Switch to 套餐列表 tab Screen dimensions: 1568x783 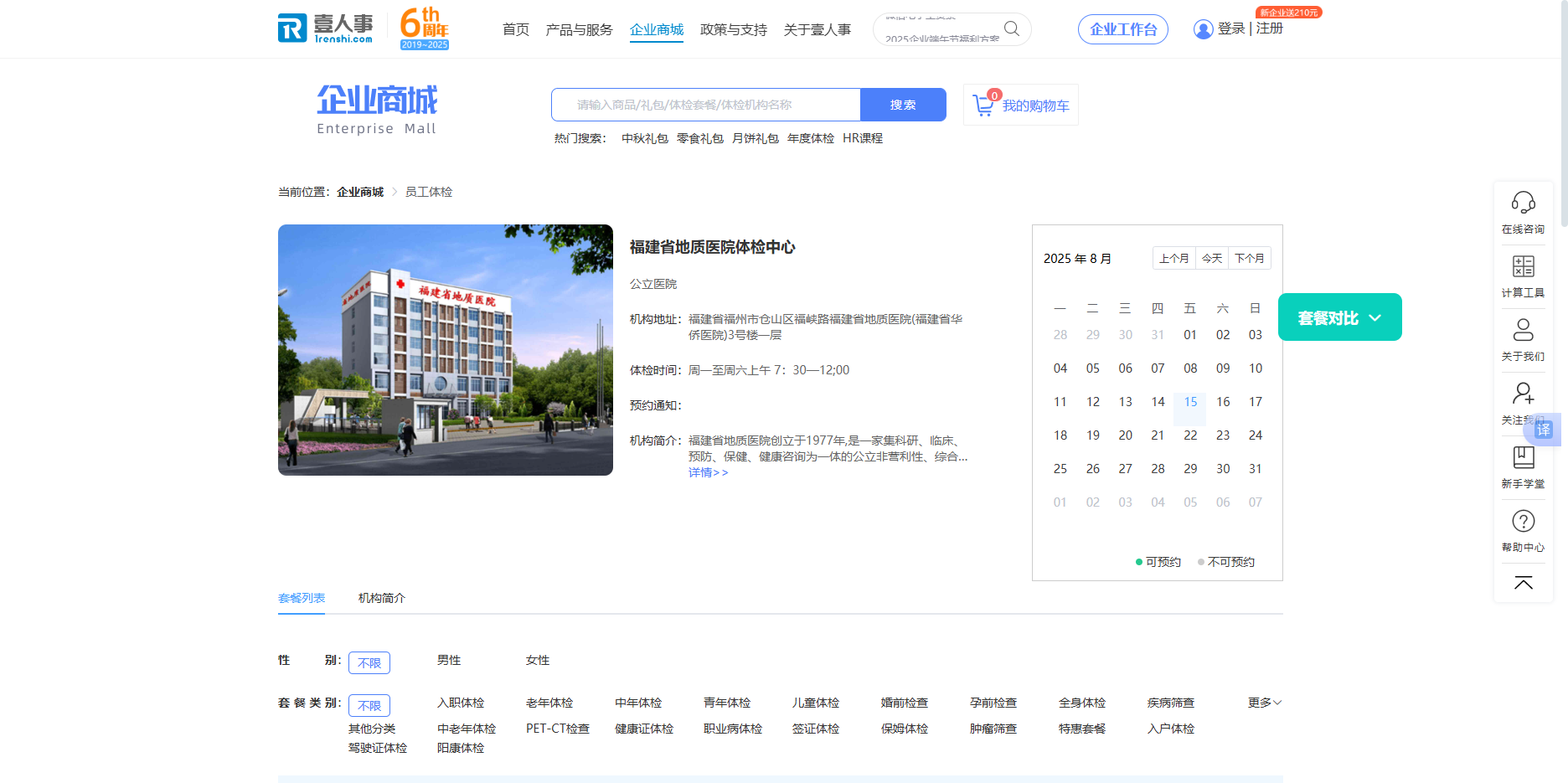(302, 598)
